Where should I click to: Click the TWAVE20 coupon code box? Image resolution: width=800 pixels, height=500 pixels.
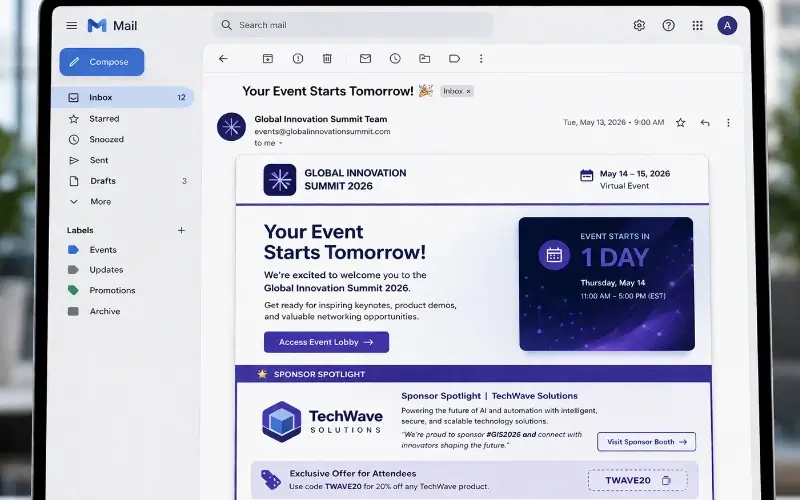coord(637,480)
